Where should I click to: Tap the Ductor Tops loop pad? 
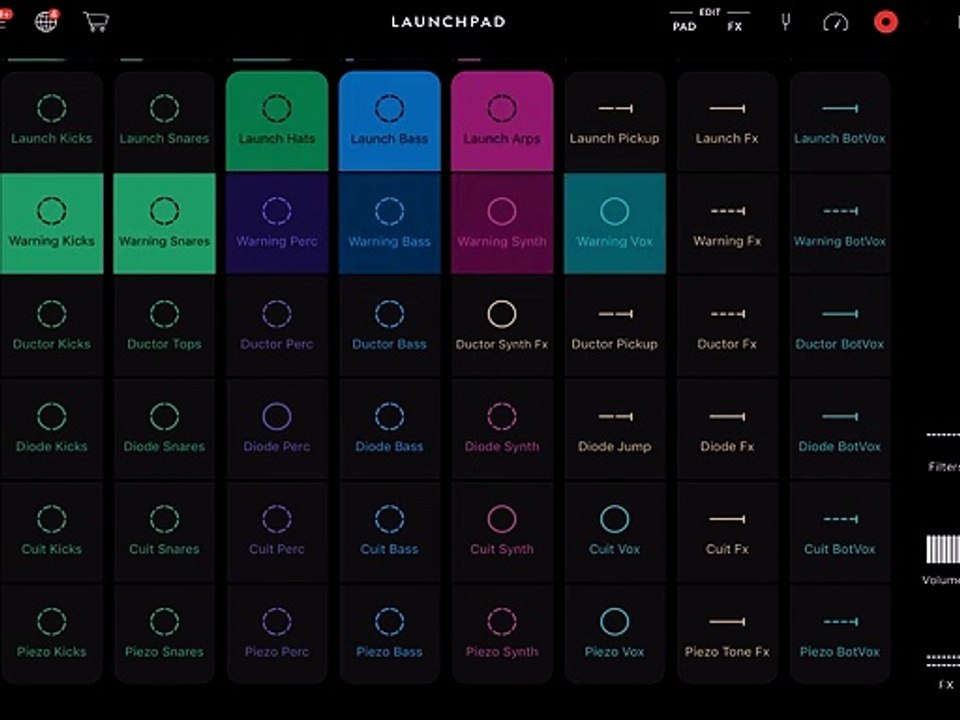pyautogui.click(x=164, y=326)
